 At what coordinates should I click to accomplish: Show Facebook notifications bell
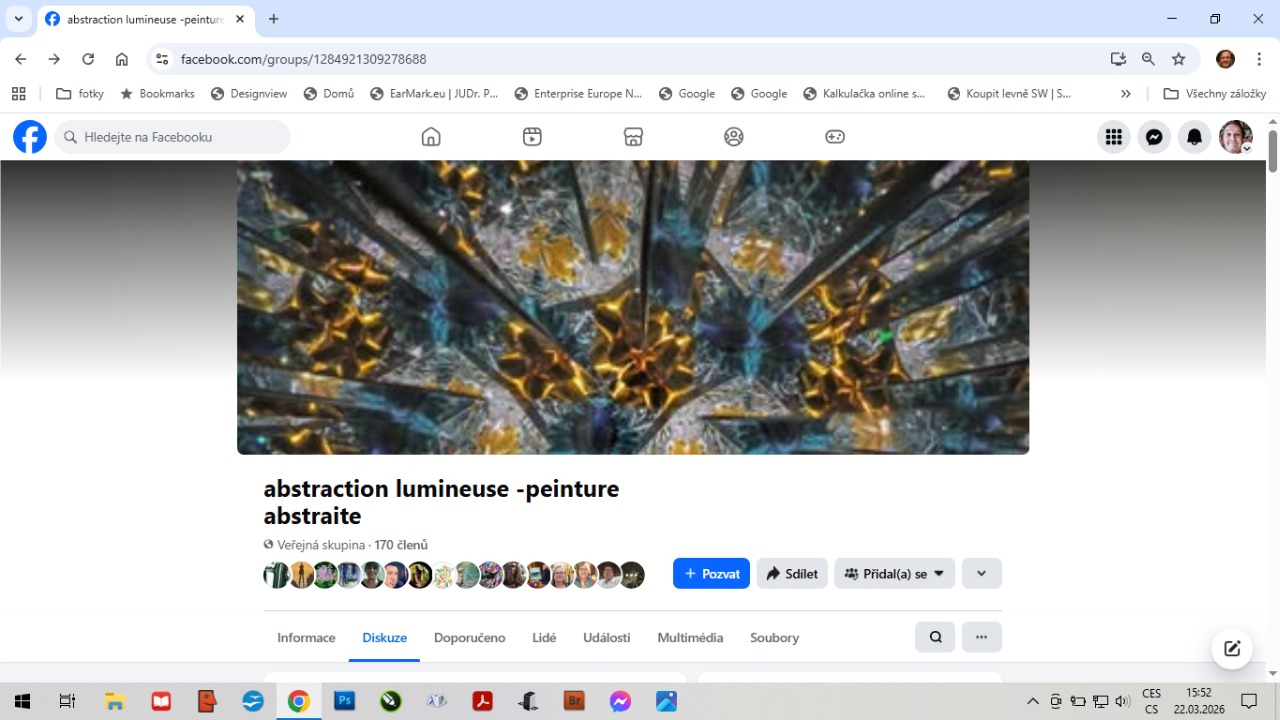coord(1194,137)
